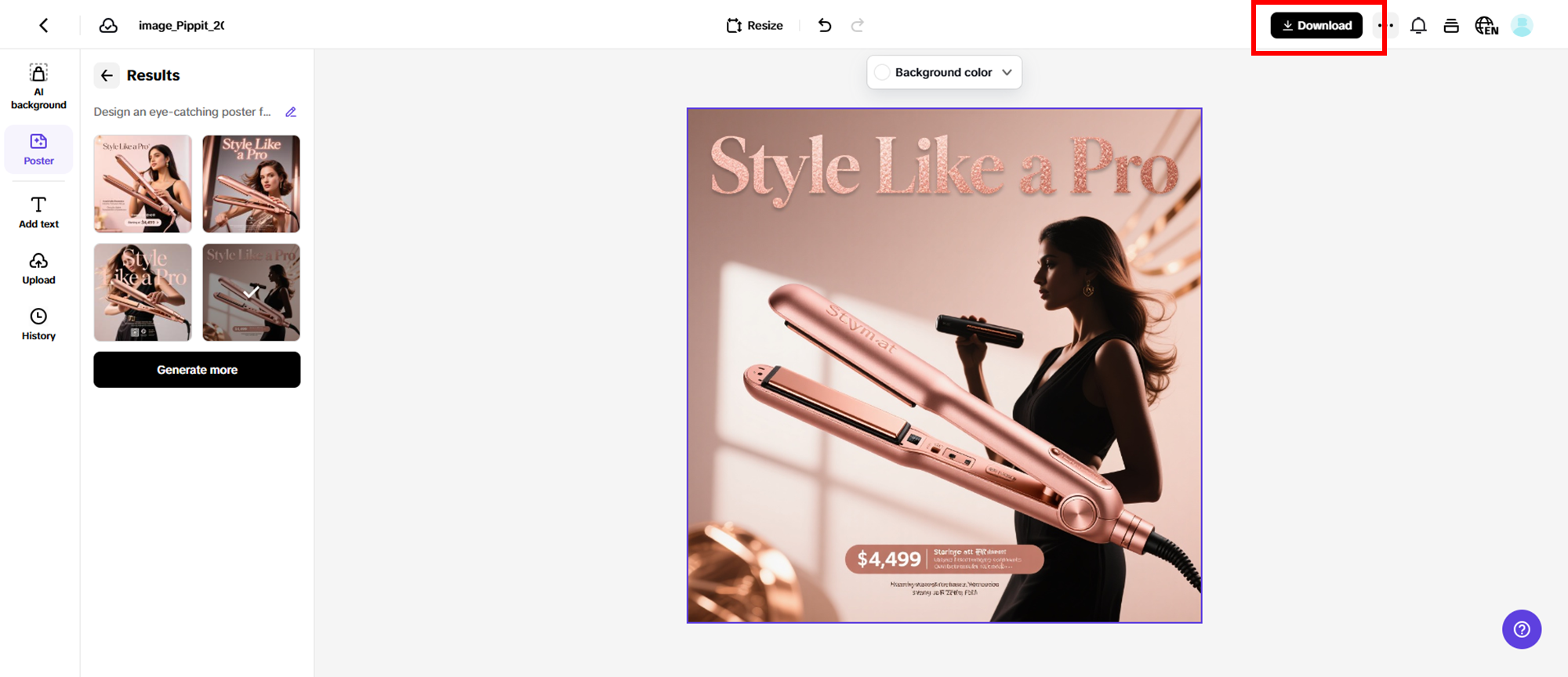
Task: Download the poster image
Action: (1316, 25)
